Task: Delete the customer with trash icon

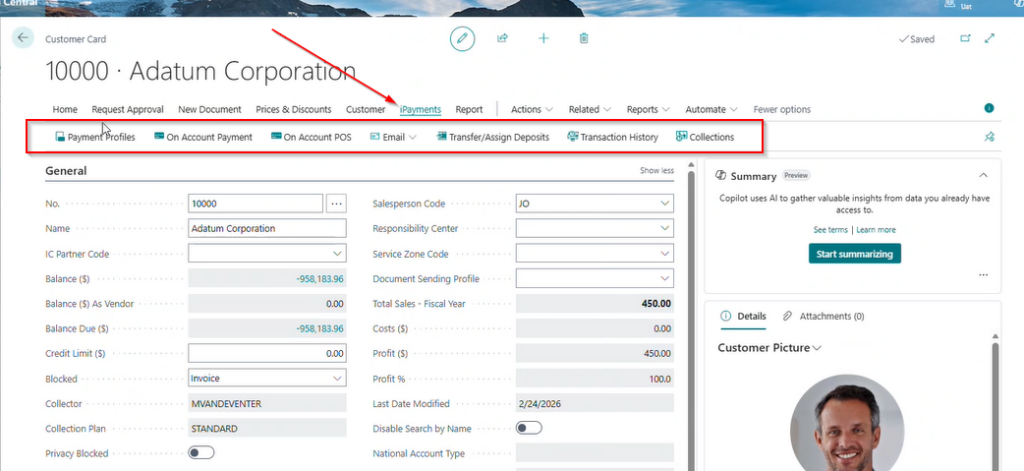Action: pos(584,39)
